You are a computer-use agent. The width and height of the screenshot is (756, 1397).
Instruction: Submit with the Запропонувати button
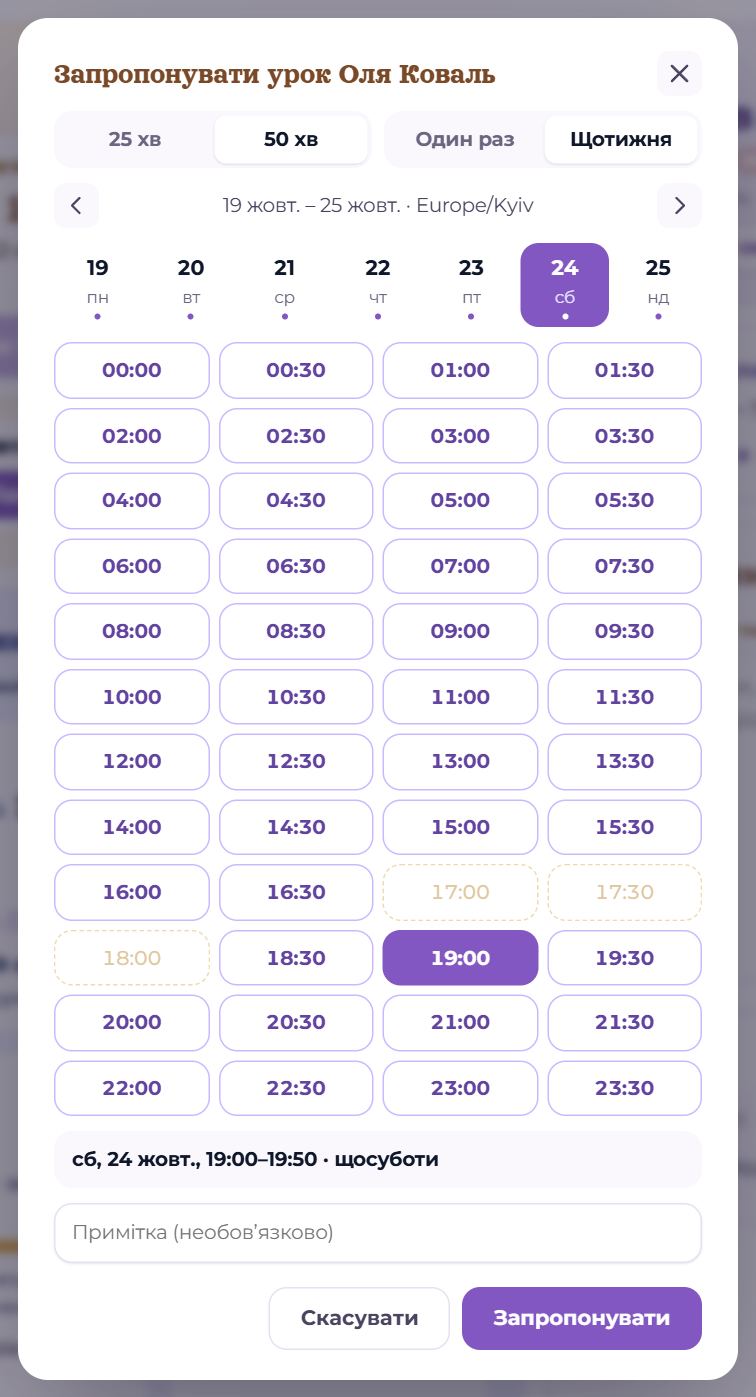(x=582, y=1318)
